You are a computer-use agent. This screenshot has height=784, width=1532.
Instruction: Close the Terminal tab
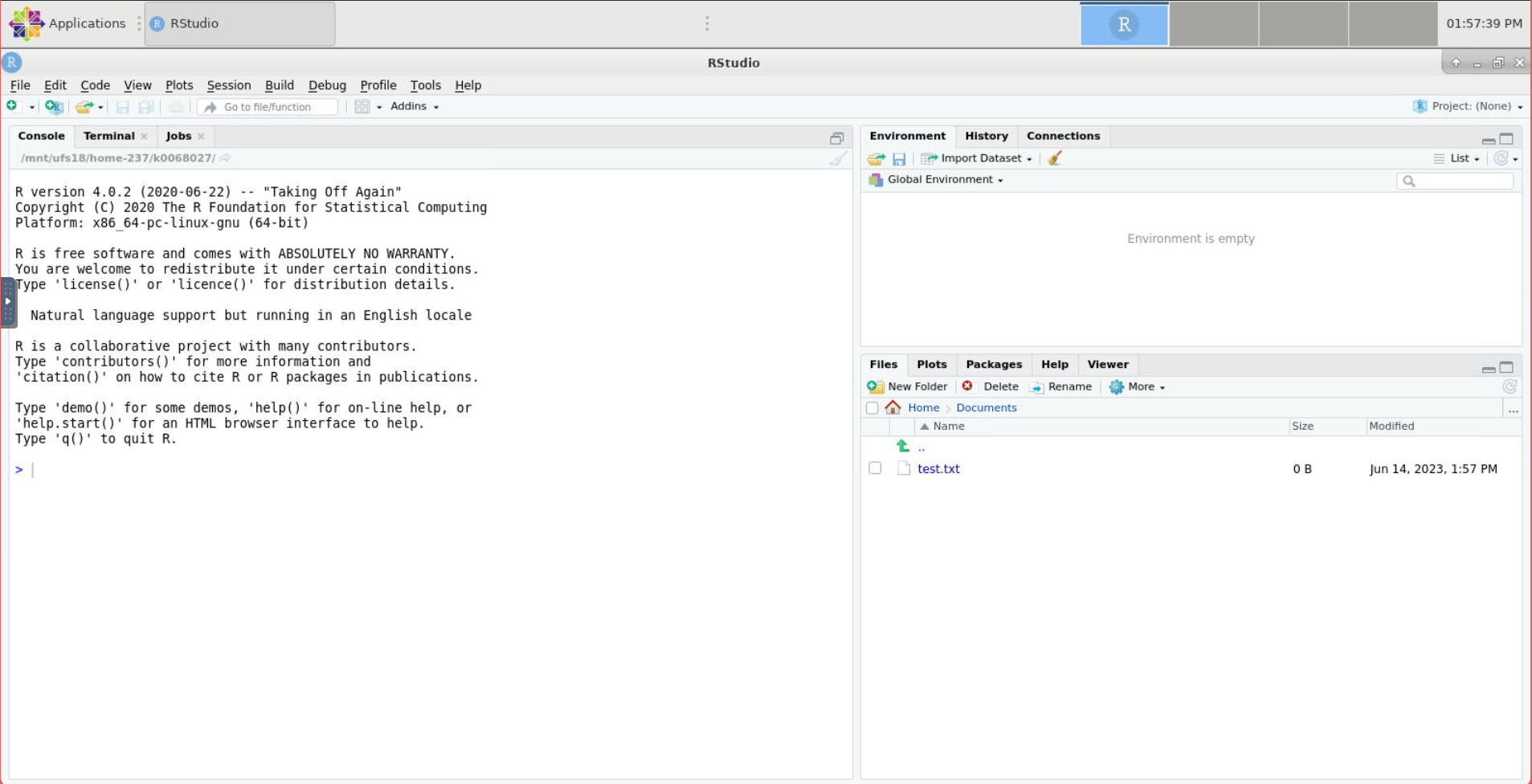coord(144,137)
